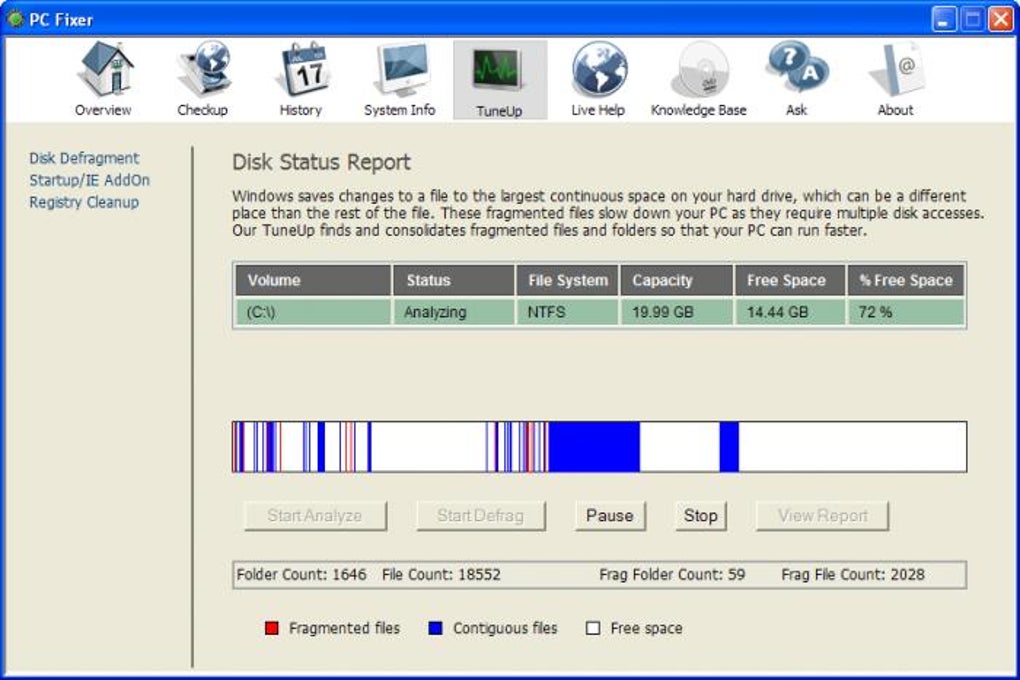Click the File Count: 18552 text
Viewport: 1020px width, 680px height.
441,575
